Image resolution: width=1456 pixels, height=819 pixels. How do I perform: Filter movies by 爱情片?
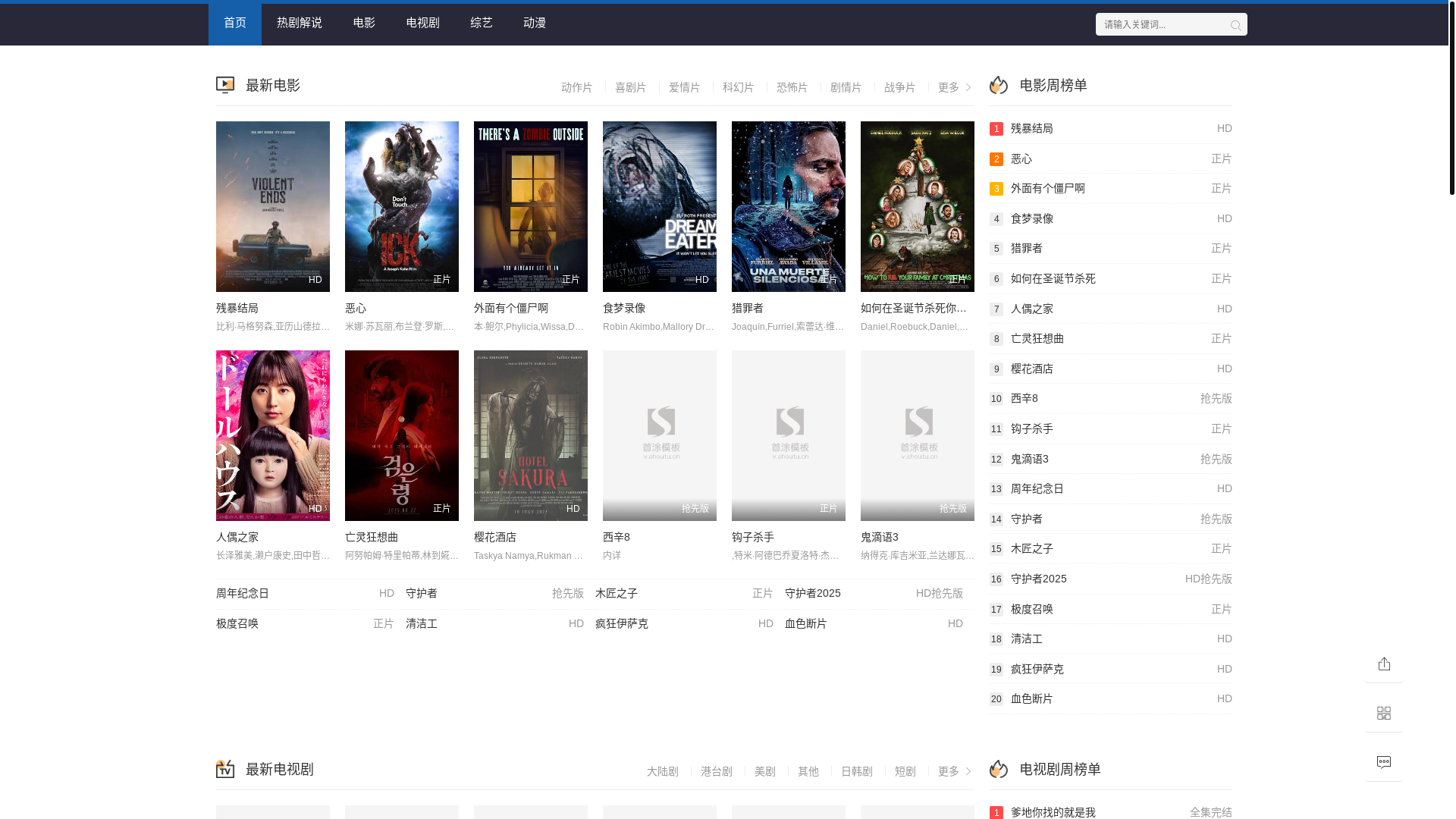pos(685,87)
